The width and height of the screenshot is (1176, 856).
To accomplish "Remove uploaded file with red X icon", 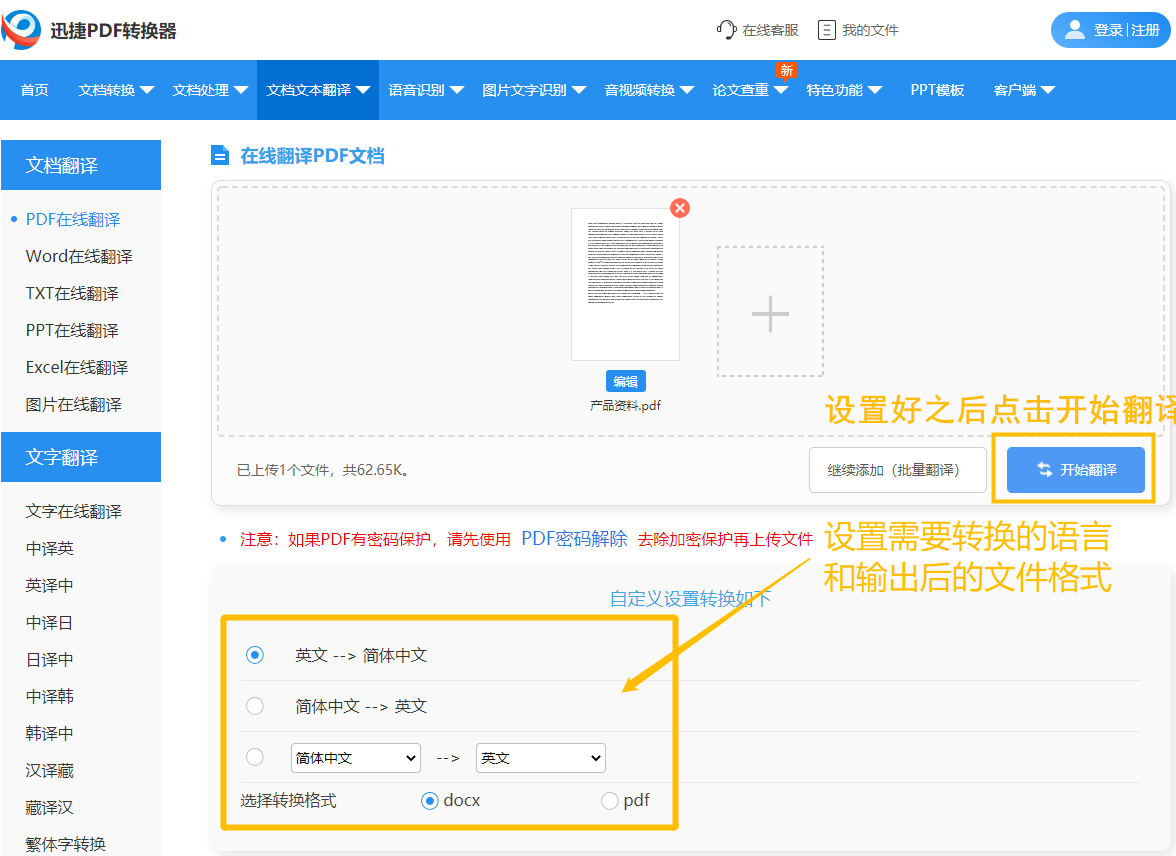I will pyautogui.click(x=680, y=208).
